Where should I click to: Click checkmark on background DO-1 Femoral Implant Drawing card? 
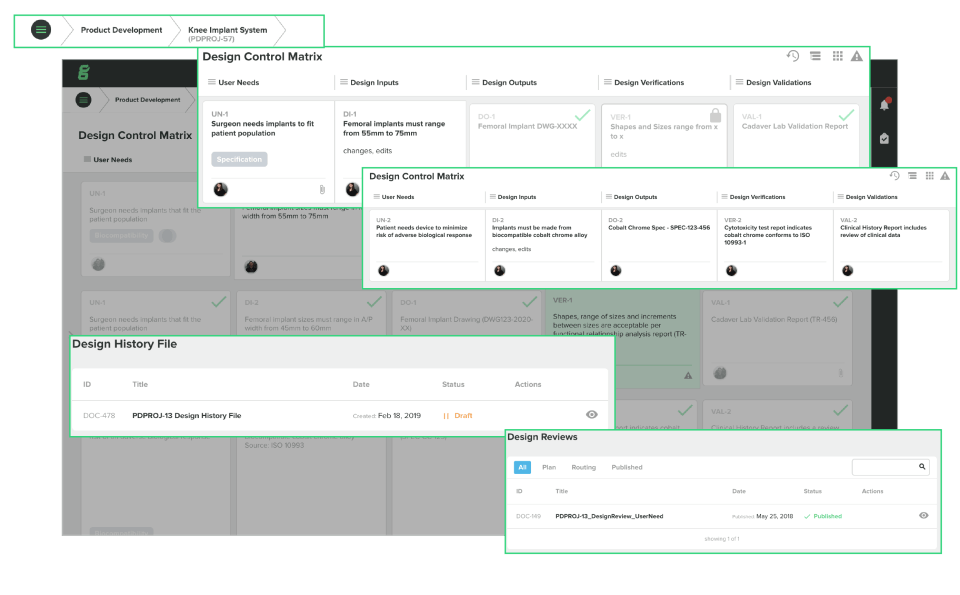click(530, 302)
